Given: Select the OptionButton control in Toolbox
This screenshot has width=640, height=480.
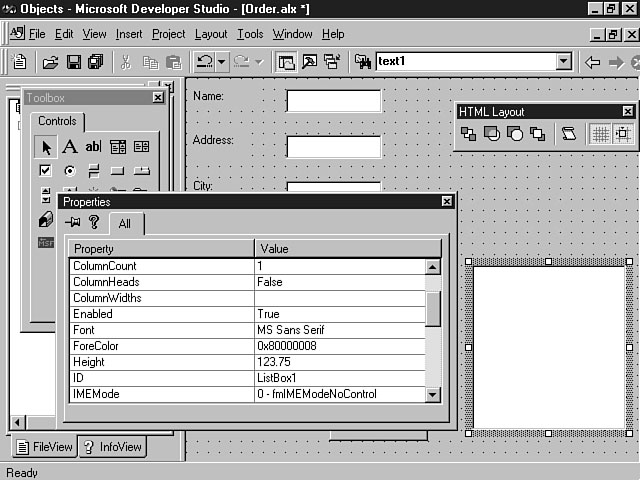Looking at the screenshot, I should coord(69,171).
